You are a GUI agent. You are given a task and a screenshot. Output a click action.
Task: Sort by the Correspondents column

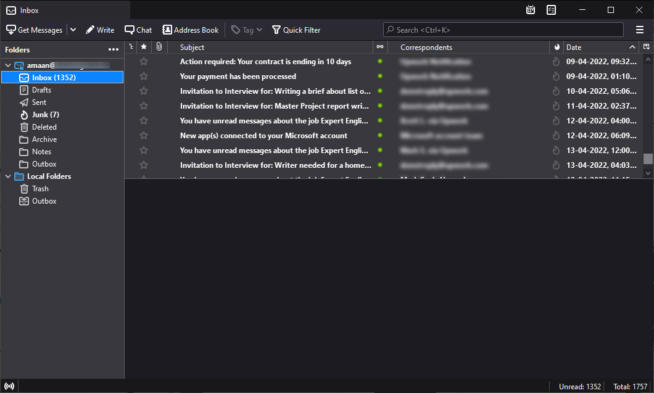(x=468, y=47)
